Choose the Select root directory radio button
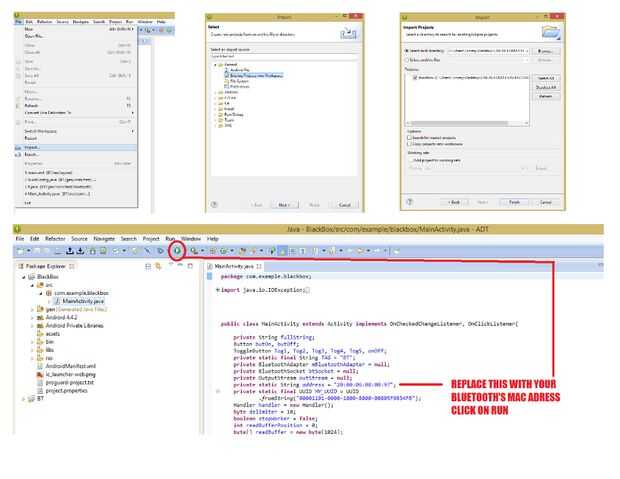The width and height of the screenshot is (620, 479). pyautogui.click(x=406, y=51)
